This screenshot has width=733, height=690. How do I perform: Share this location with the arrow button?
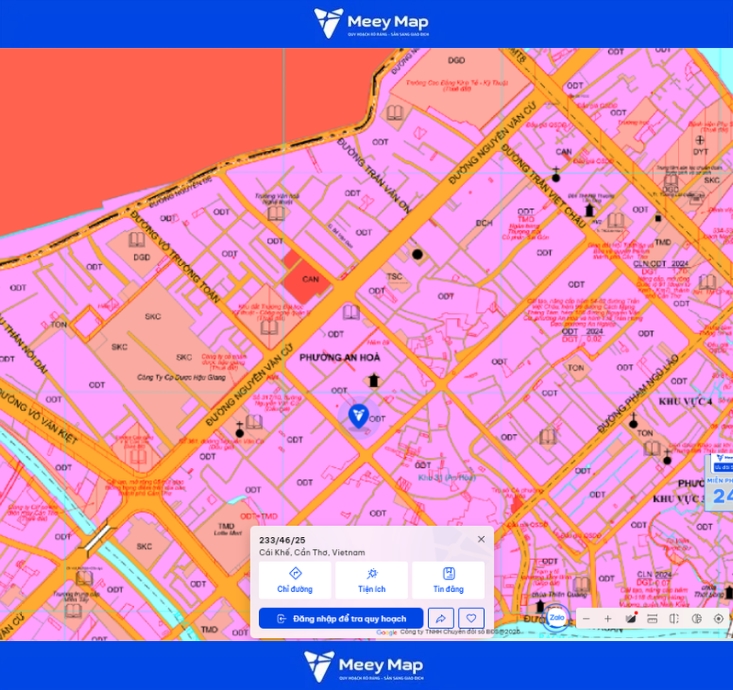point(441,618)
